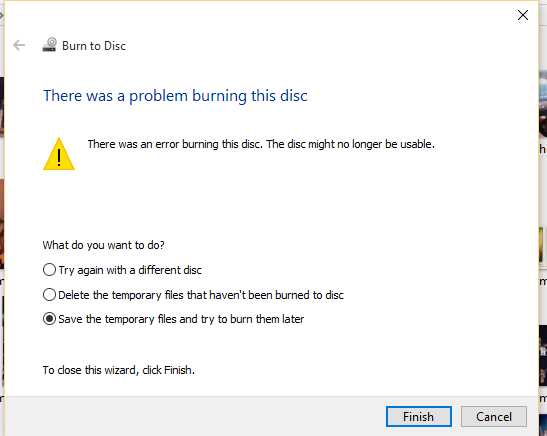Click the 'disc might no longer be usable' error message
Image resolution: width=547 pixels, height=436 pixels.
coord(261,144)
